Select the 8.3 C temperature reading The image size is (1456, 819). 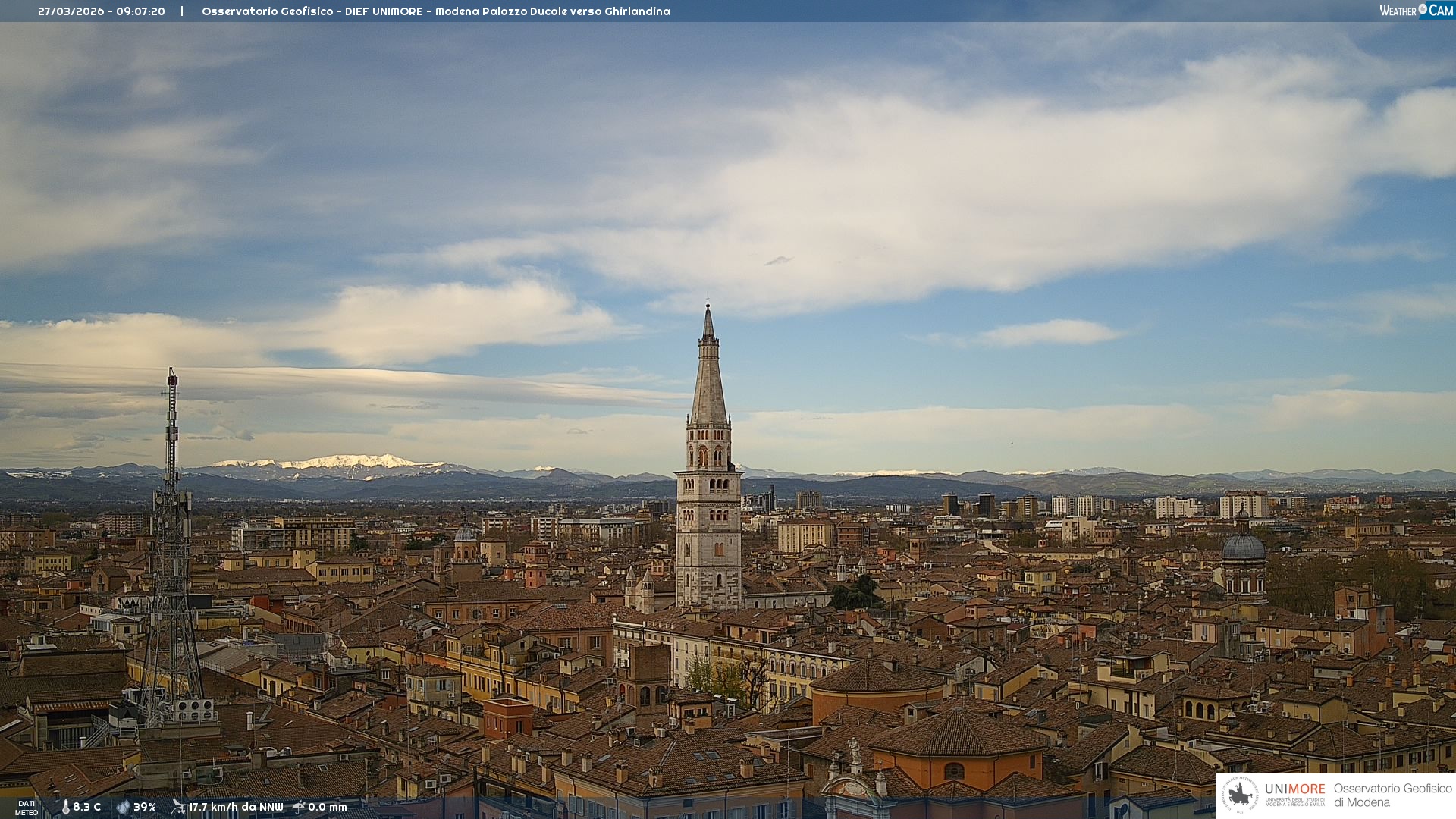pos(87,807)
